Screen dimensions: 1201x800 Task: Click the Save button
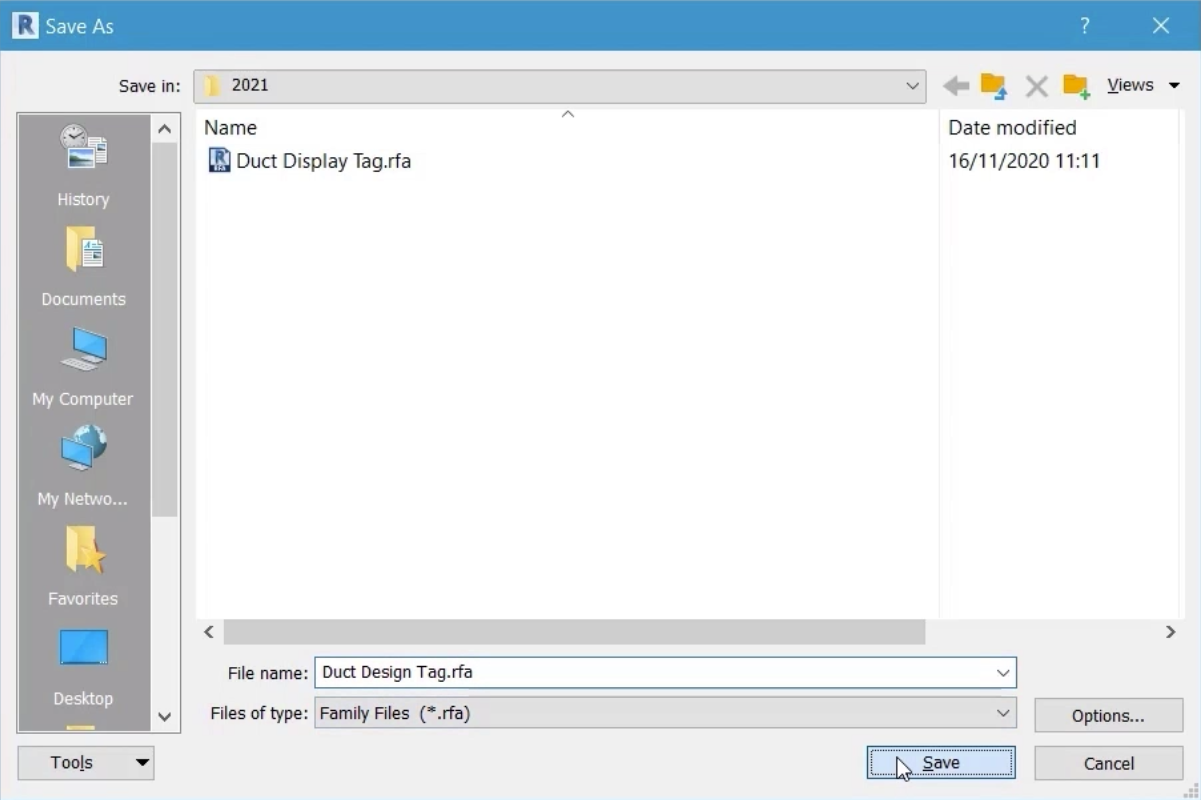[941, 763]
